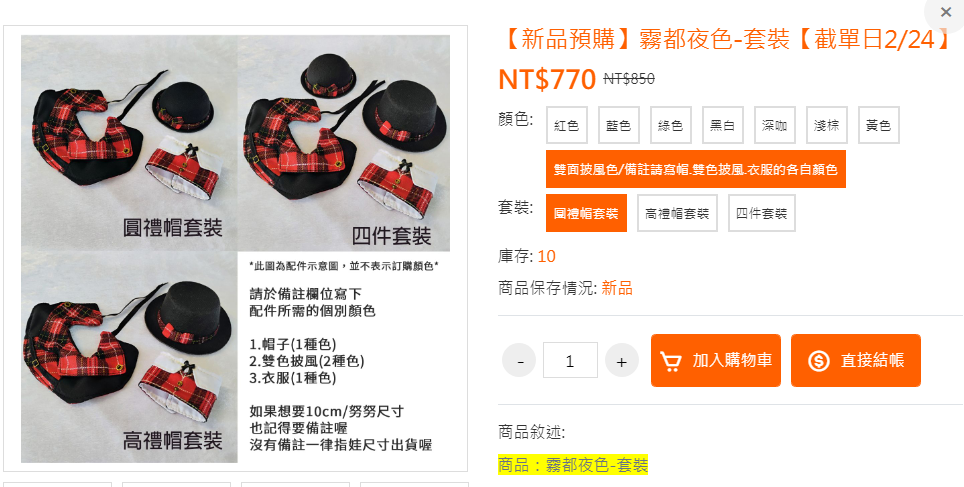Choose the 四件套裝 set option
This screenshot has height=487, width=964.
[762, 213]
